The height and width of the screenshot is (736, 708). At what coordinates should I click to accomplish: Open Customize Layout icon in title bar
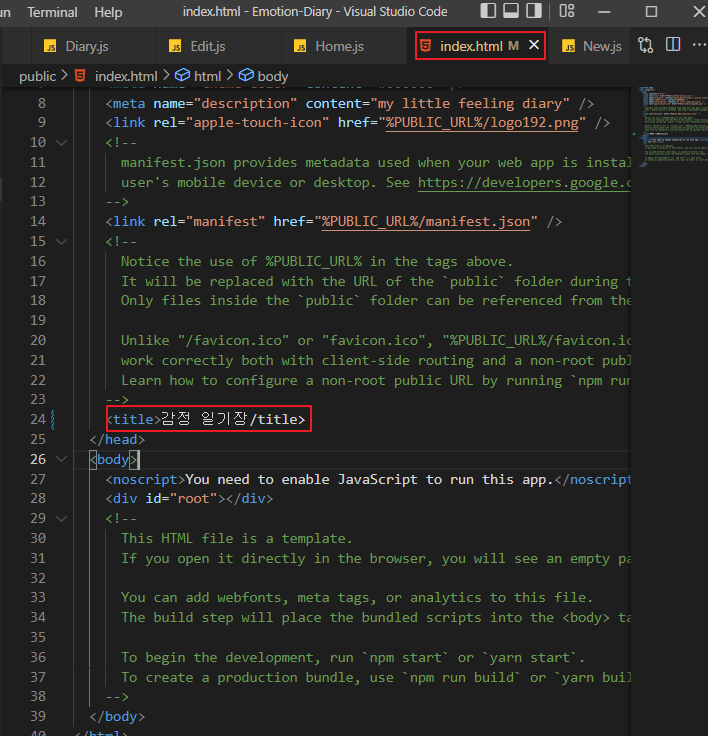tap(567, 11)
